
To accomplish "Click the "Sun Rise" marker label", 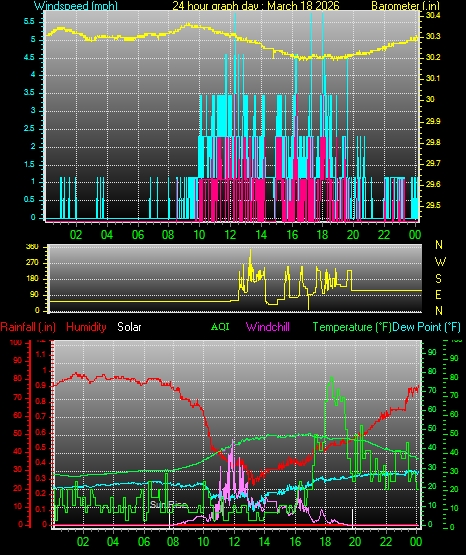I will pos(168,504).
